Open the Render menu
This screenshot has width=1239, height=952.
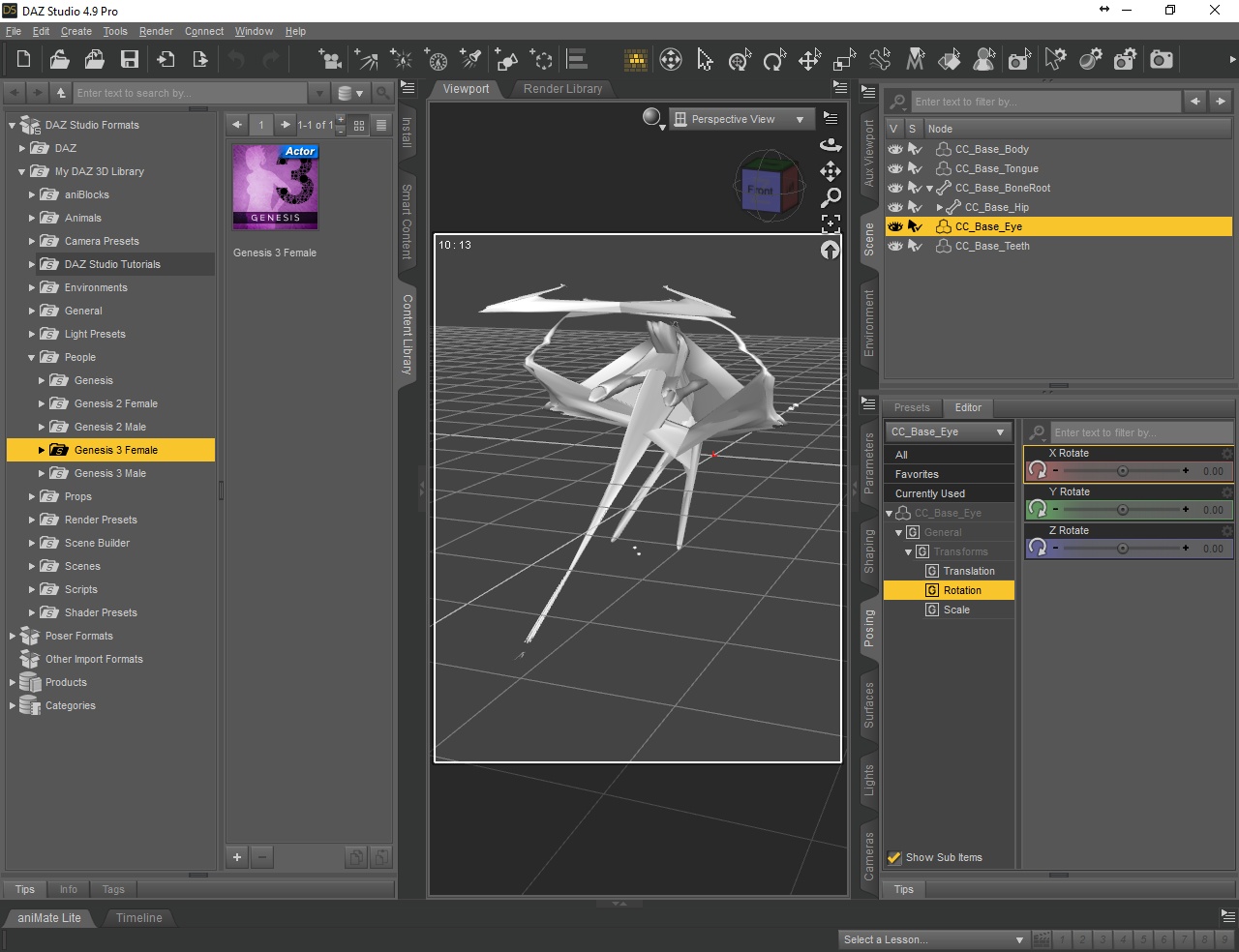[x=156, y=31]
